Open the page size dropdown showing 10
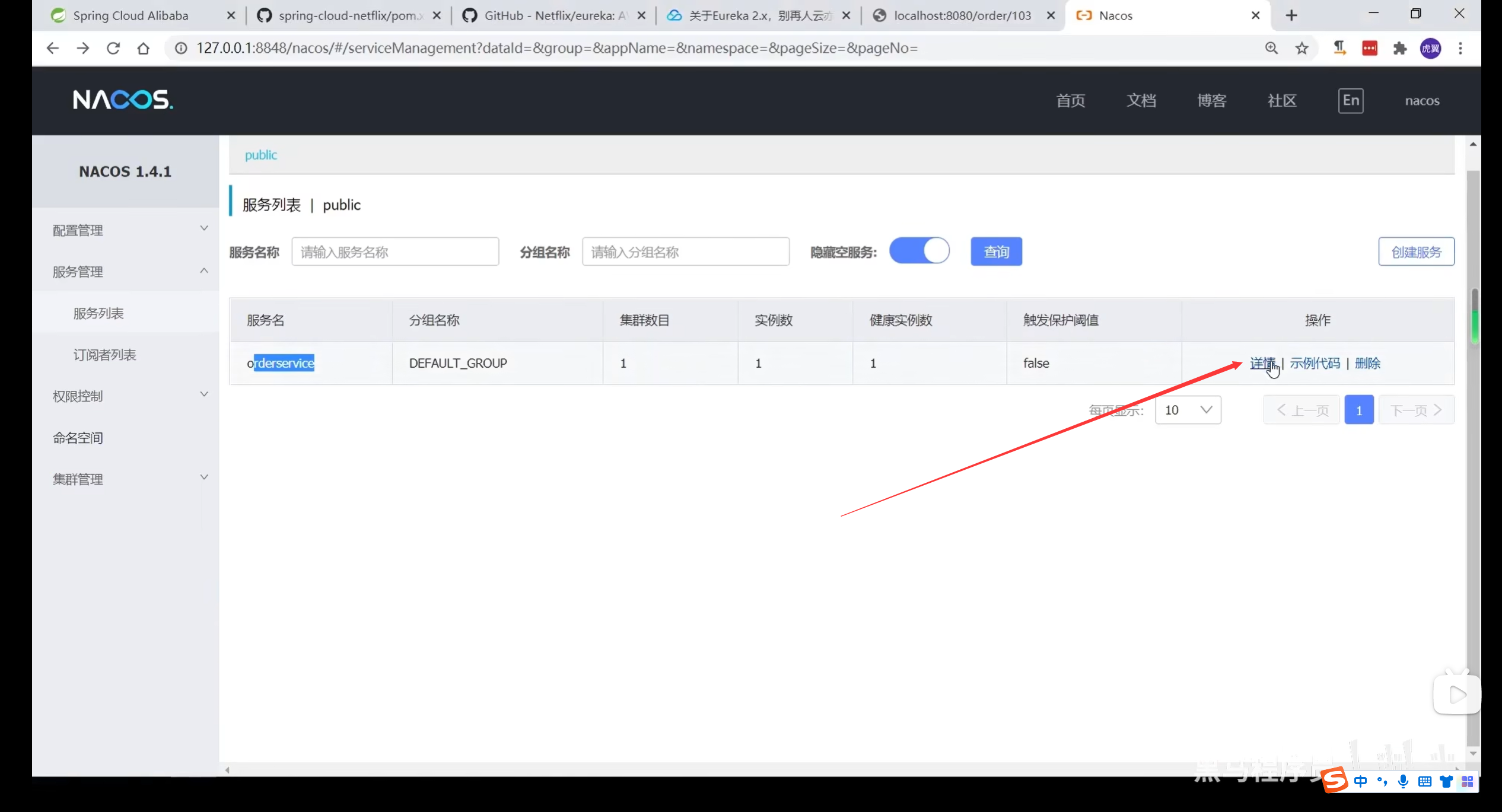1502x812 pixels. [1188, 410]
